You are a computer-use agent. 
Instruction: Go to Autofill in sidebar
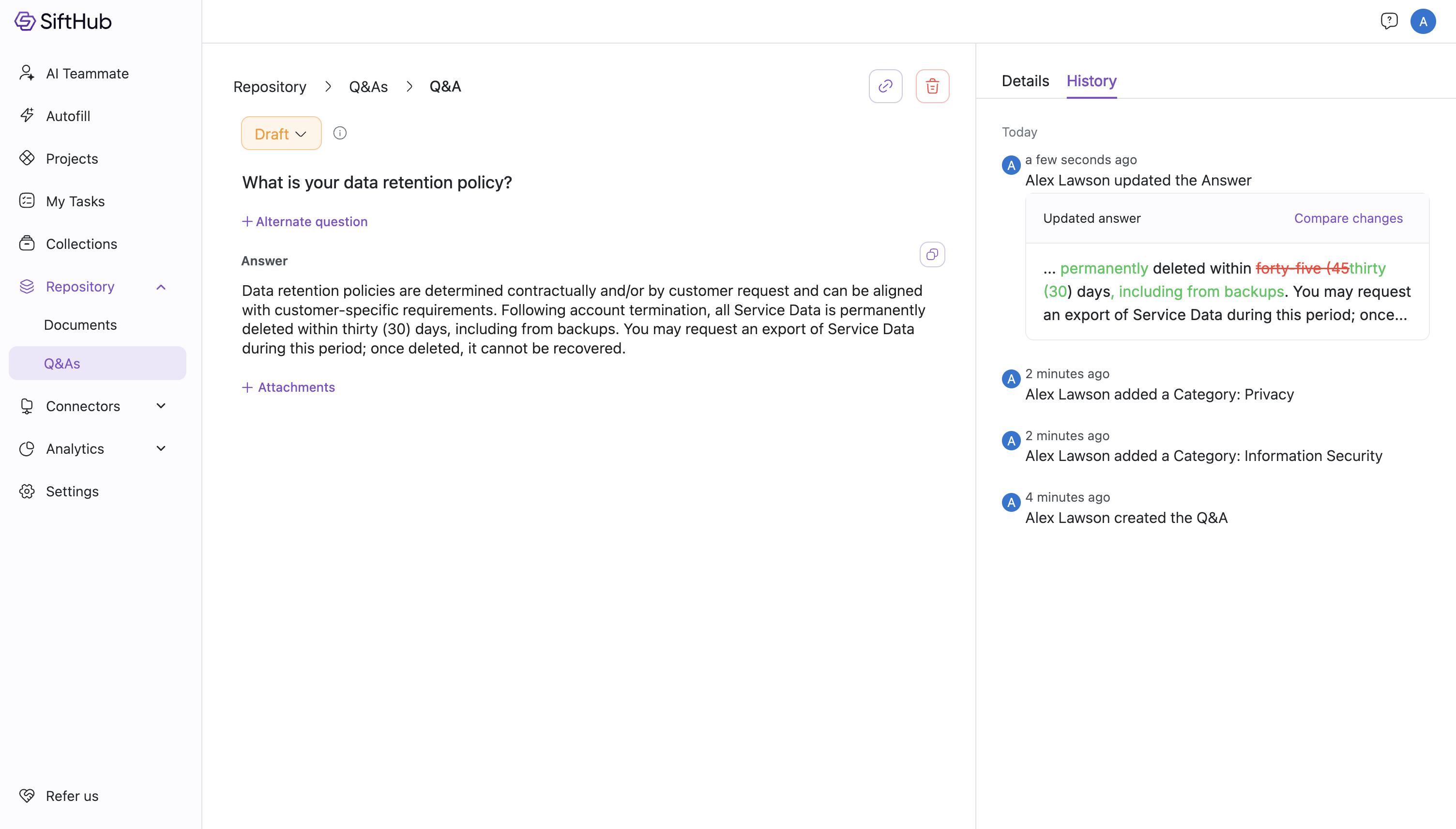click(x=68, y=116)
